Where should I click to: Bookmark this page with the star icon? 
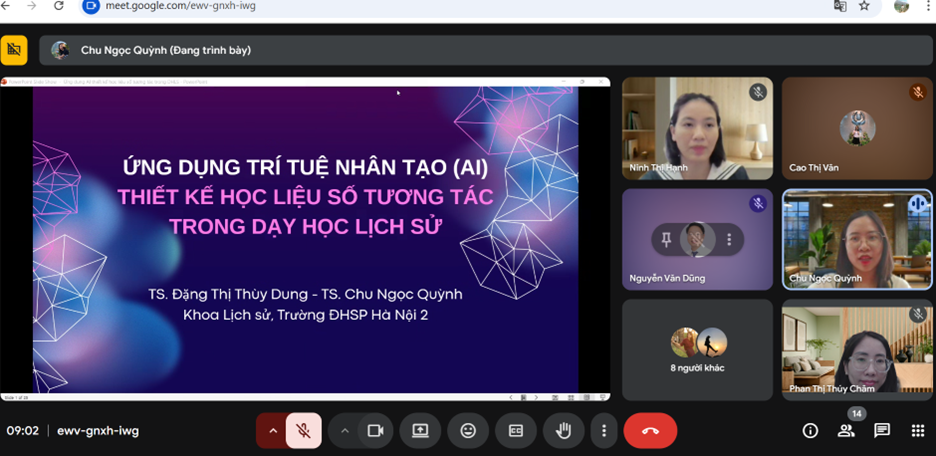(x=864, y=6)
